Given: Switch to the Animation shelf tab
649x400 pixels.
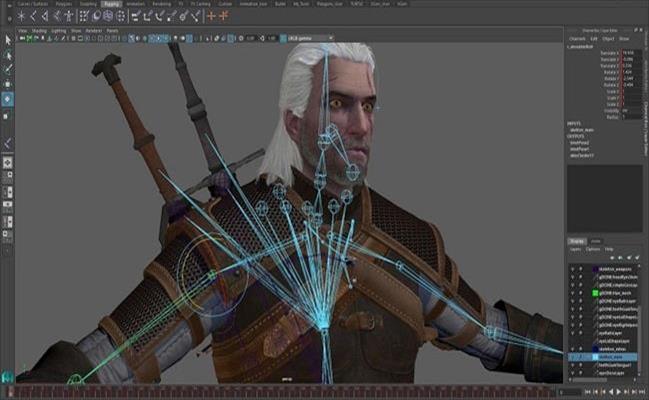Looking at the screenshot, I should (136, 4).
